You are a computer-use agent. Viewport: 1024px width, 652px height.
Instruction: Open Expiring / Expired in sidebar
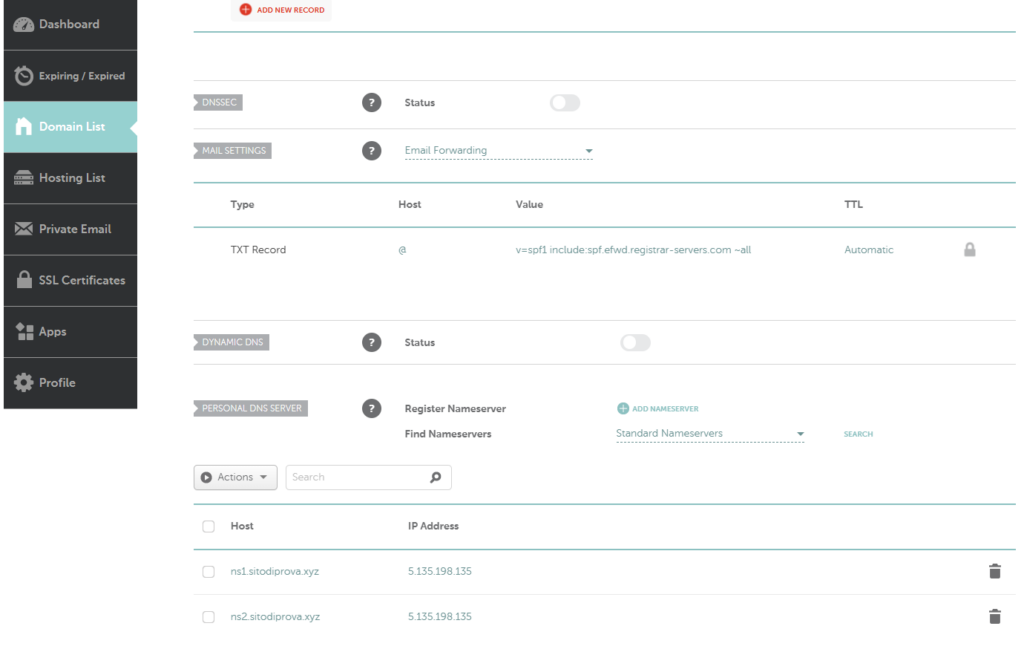(70, 76)
